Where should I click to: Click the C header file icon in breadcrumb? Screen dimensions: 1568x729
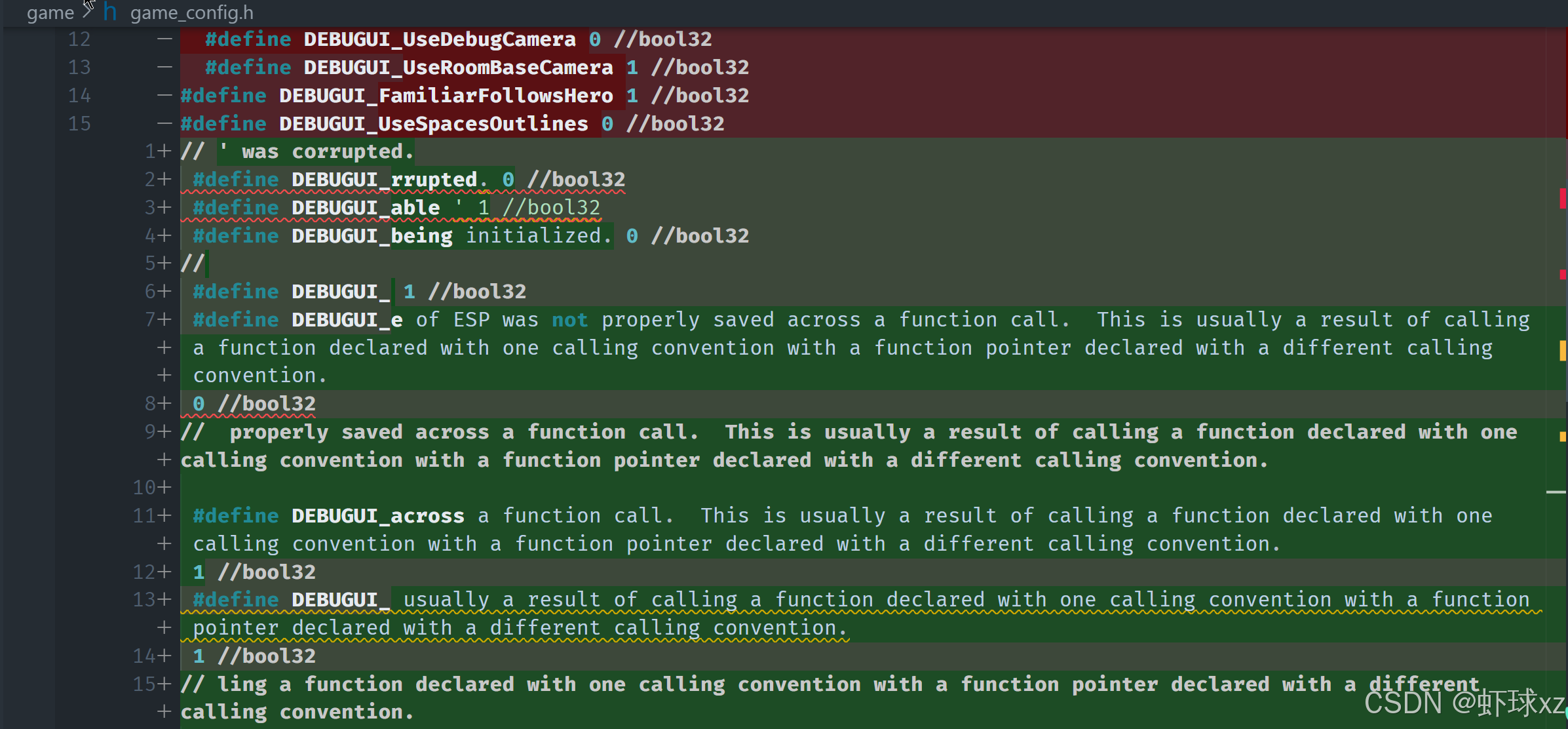pyautogui.click(x=110, y=12)
